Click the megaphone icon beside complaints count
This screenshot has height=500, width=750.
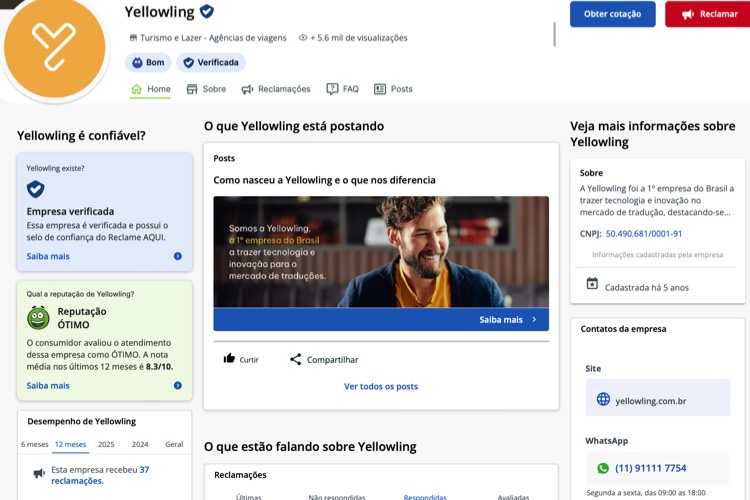pyautogui.click(x=39, y=474)
